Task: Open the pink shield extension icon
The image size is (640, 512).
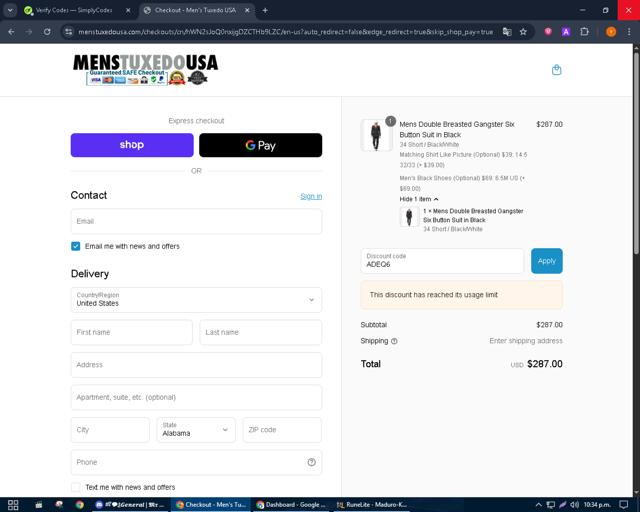Action: tap(548, 31)
